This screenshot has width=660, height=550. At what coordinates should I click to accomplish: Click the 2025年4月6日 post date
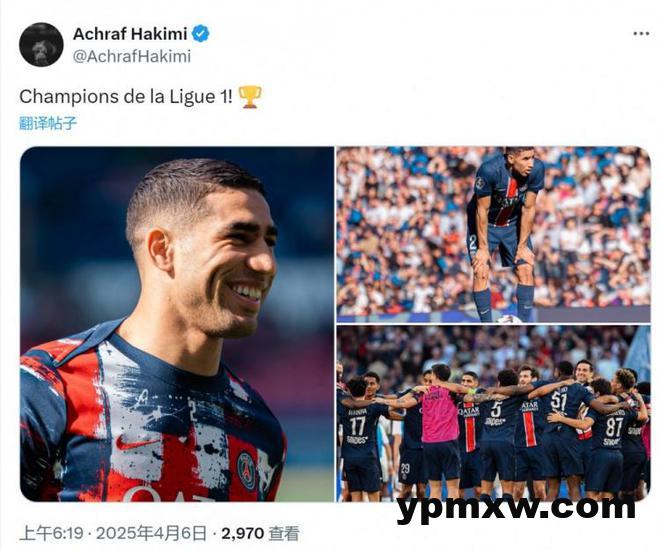click(x=151, y=534)
